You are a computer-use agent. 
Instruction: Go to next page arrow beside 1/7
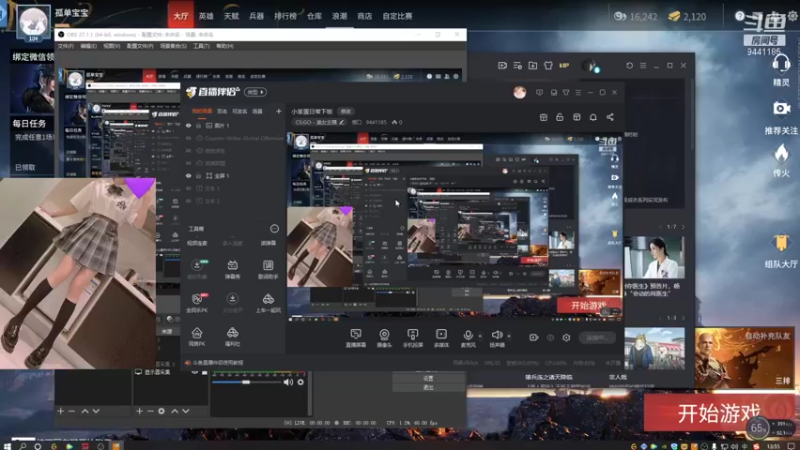pos(683,227)
